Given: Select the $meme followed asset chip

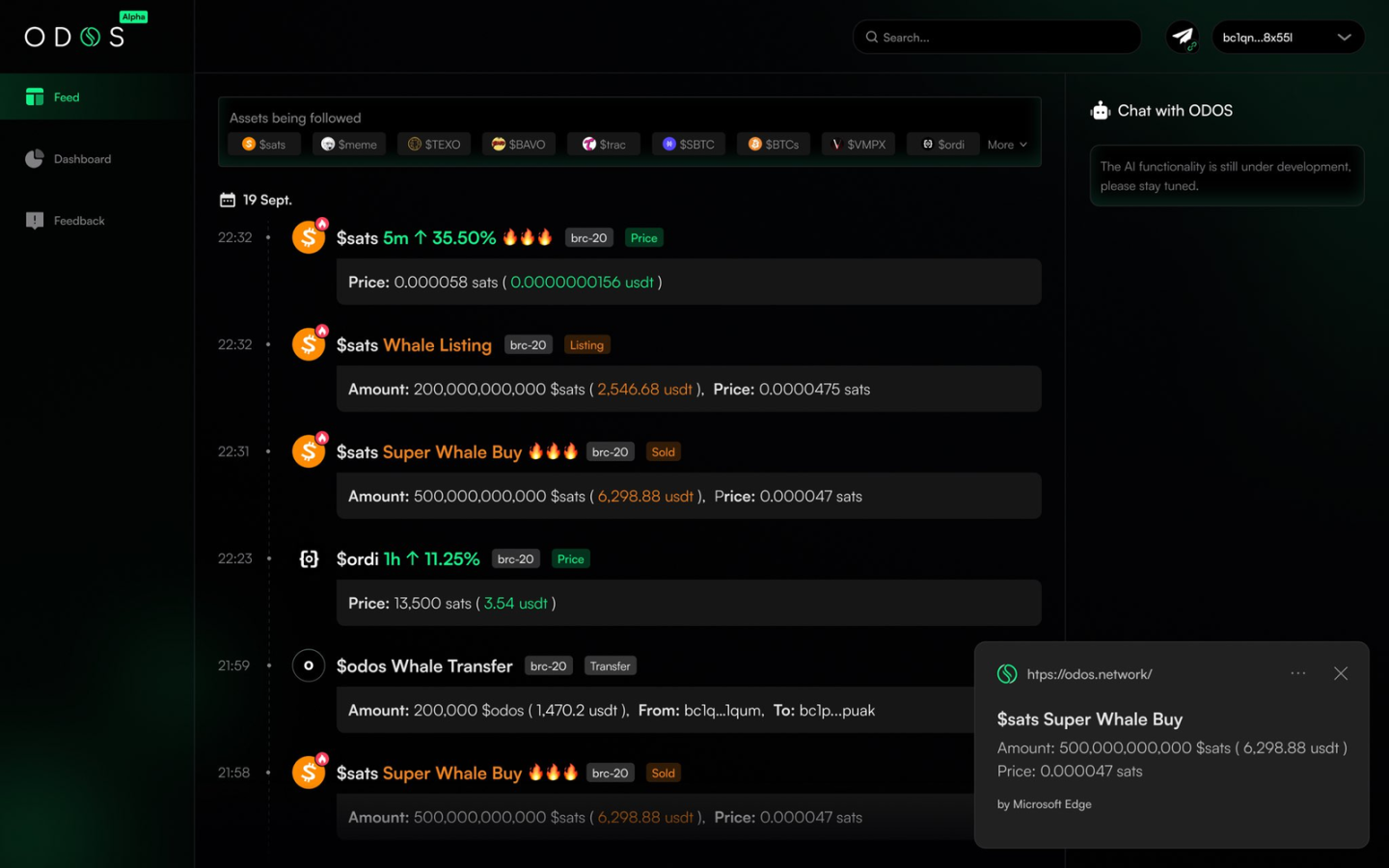Looking at the screenshot, I should click(349, 145).
